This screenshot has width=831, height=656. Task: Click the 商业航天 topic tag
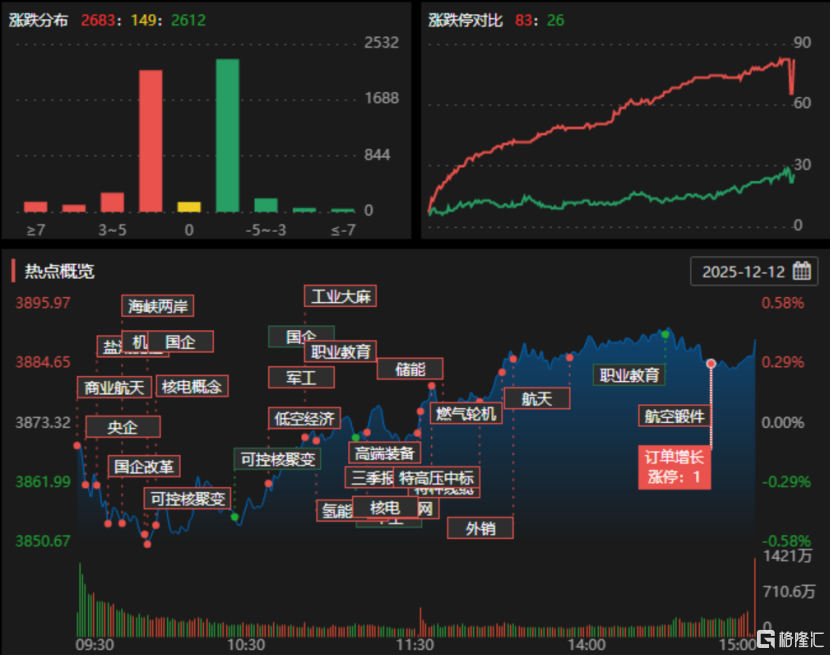pyautogui.click(x=114, y=387)
